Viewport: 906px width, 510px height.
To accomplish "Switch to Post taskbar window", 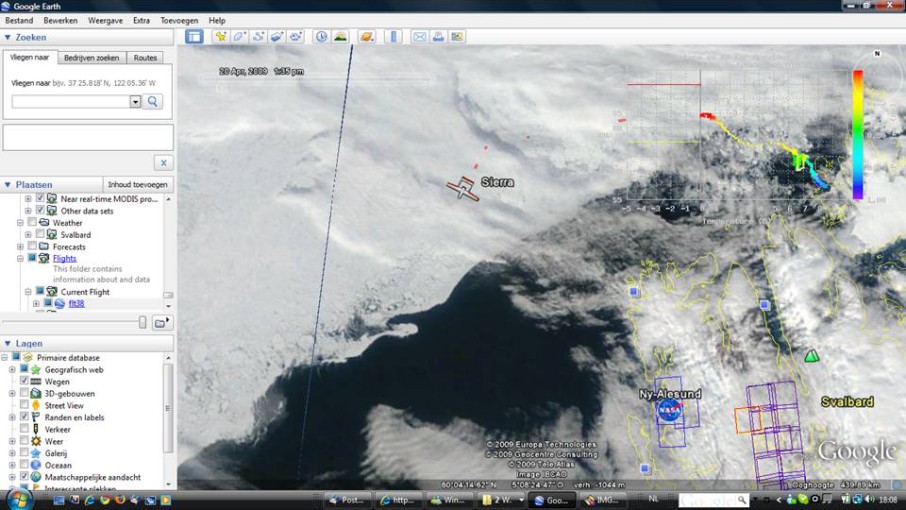I will [x=348, y=500].
